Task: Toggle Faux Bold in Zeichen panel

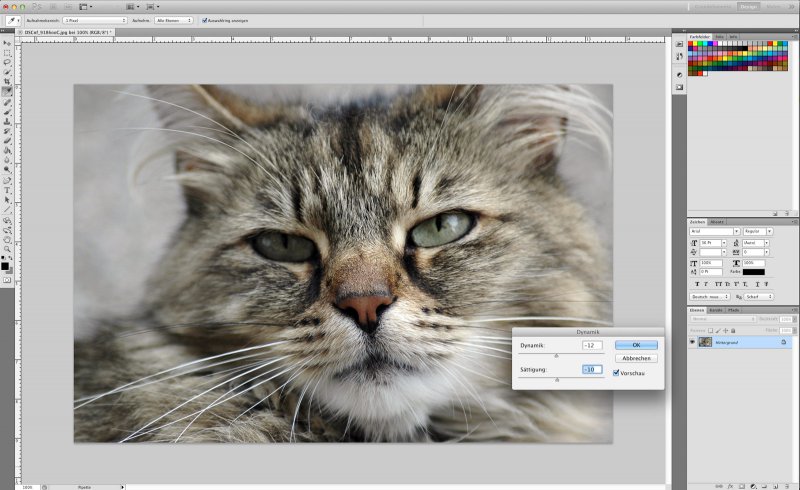Action: (x=697, y=284)
